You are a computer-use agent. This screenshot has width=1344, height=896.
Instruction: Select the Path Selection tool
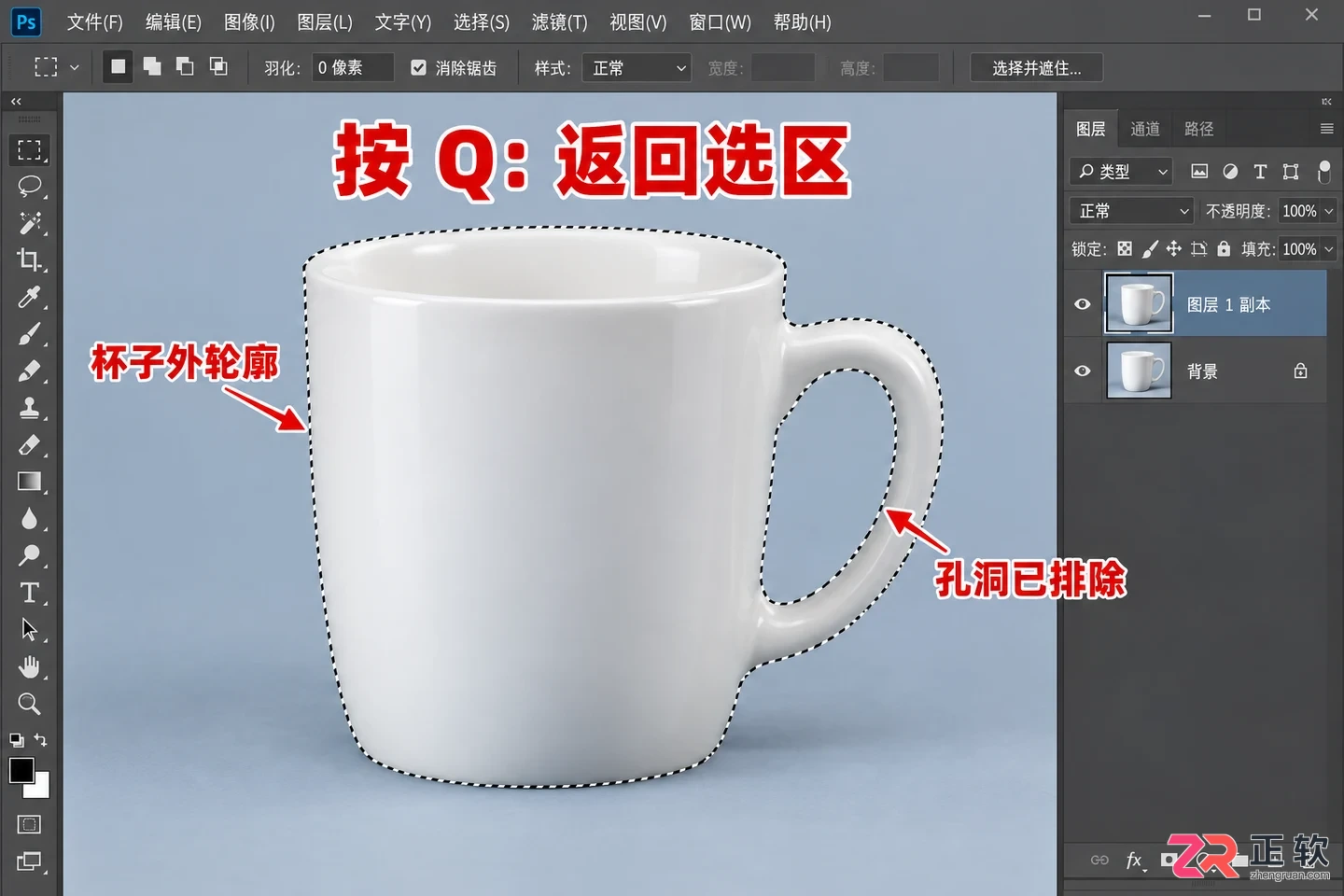tap(30, 630)
